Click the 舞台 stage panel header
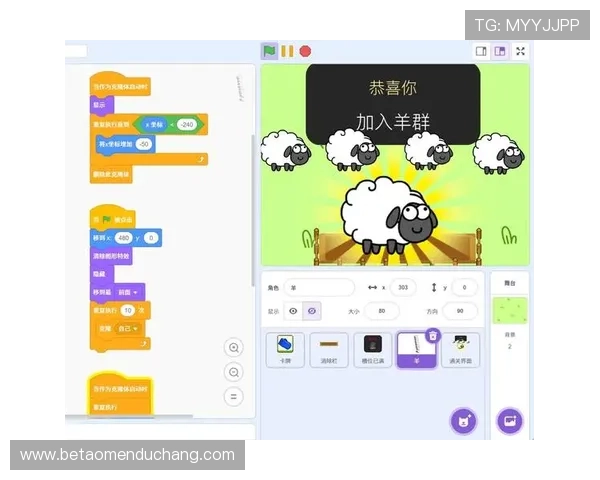 pyautogui.click(x=510, y=283)
